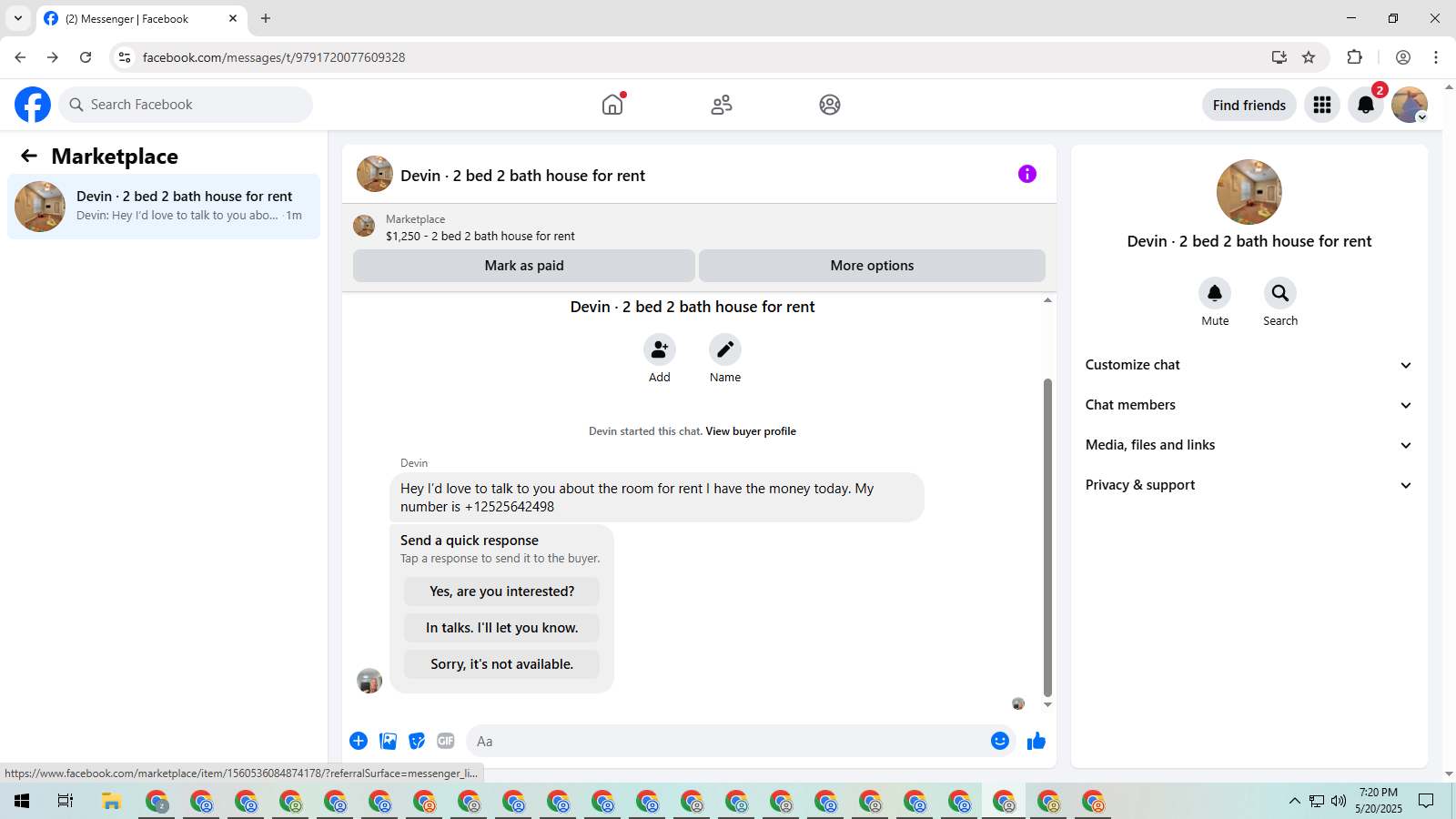Viewport: 1456px width, 819px height.
Task: Click the Add people icon in chat
Action: 660,349
